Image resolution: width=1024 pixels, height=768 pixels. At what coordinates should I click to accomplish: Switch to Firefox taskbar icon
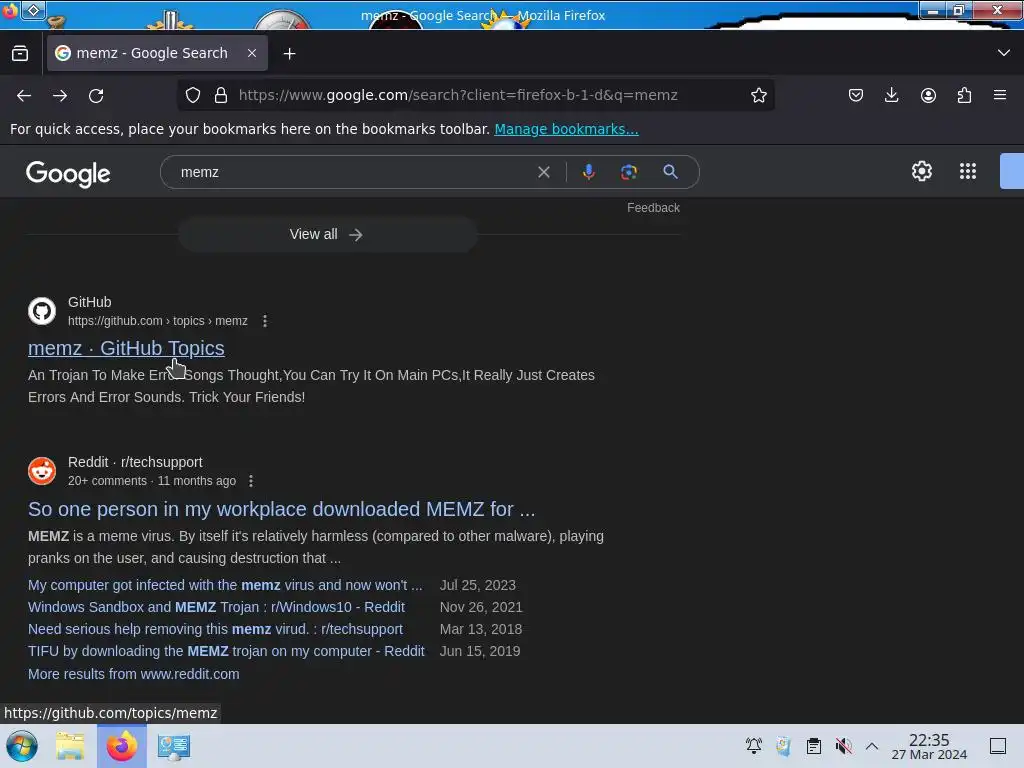121,746
